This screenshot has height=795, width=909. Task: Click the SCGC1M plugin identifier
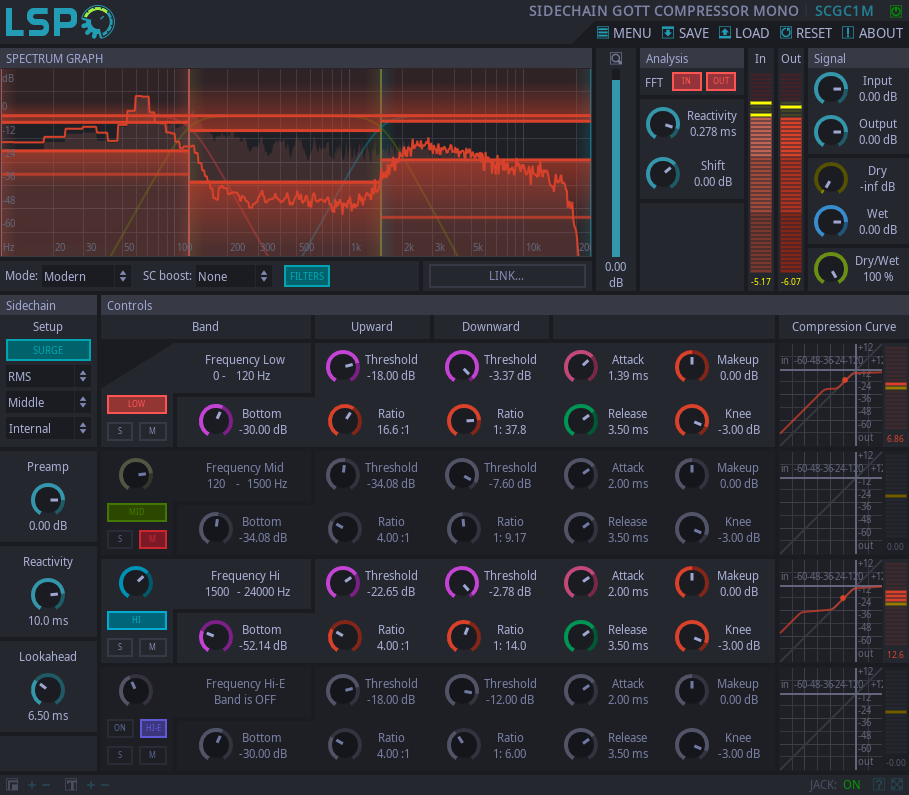tap(844, 11)
